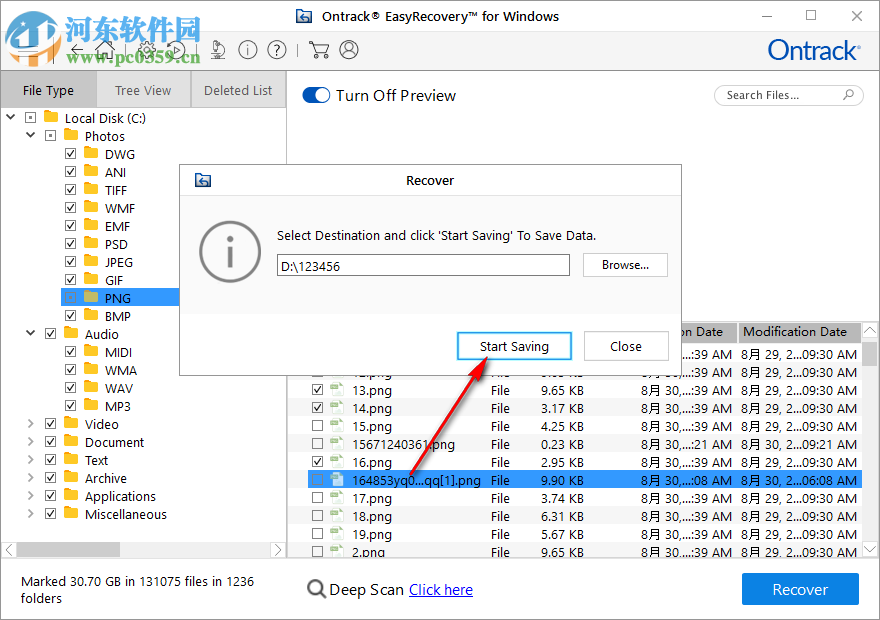Uncheck the MIDI folder checkbox
This screenshot has height=620, width=880.
tap(71, 352)
